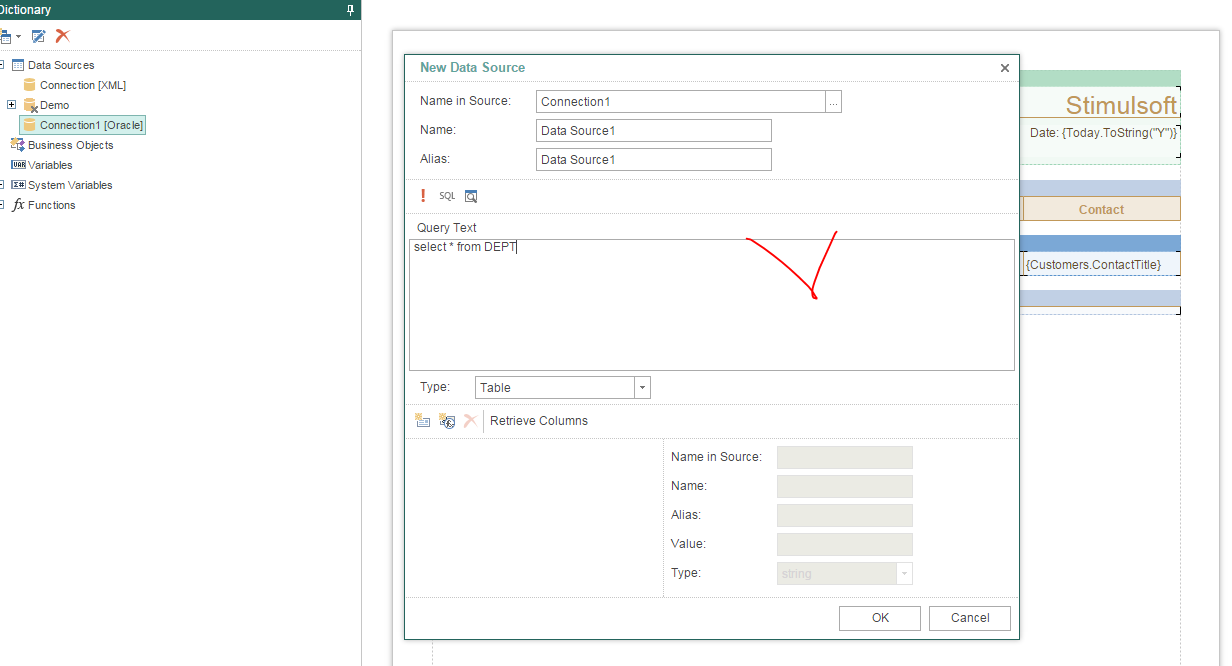Click the Contact header in the report
This screenshot has width=1232, height=666.
click(1102, 209)
